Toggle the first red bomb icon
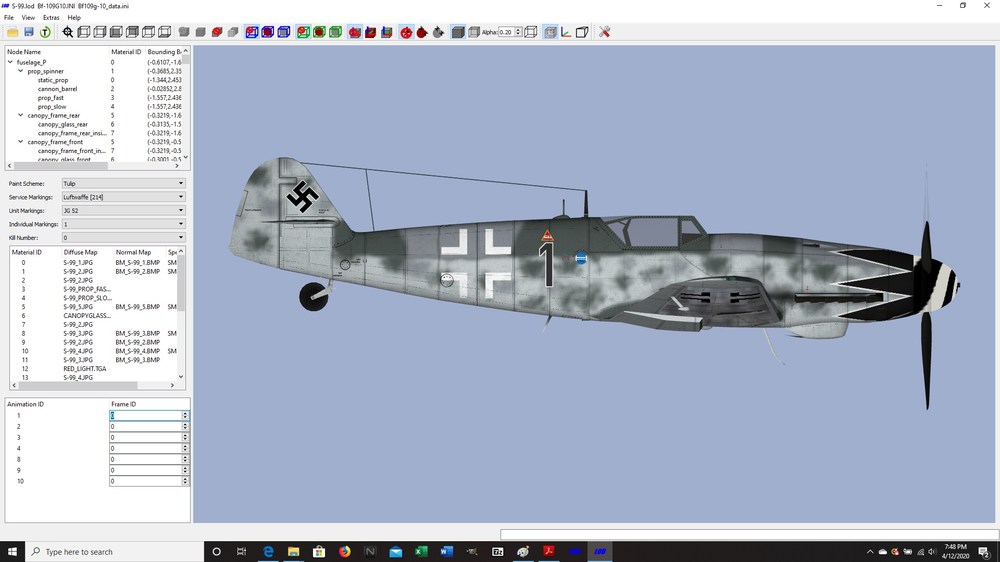The height and width of the screenshot is (562, 1000). click(406, 32)
